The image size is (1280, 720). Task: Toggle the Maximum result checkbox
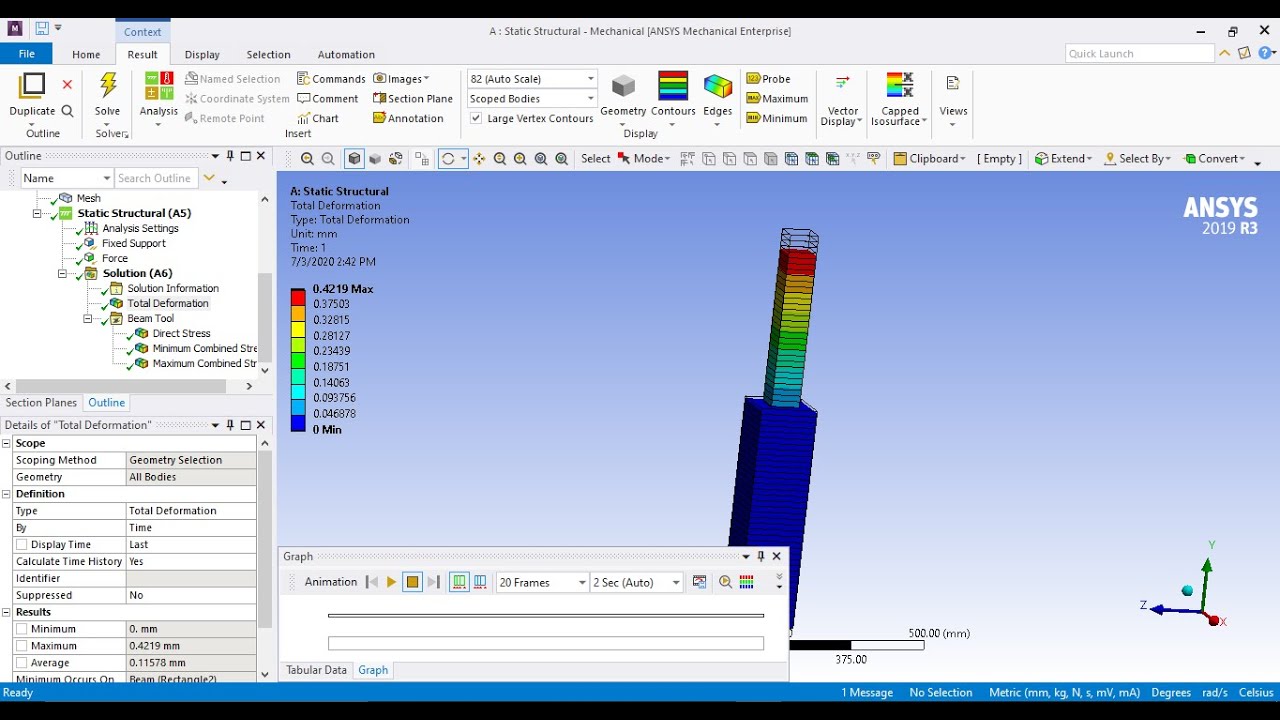(x=21, y=646)
